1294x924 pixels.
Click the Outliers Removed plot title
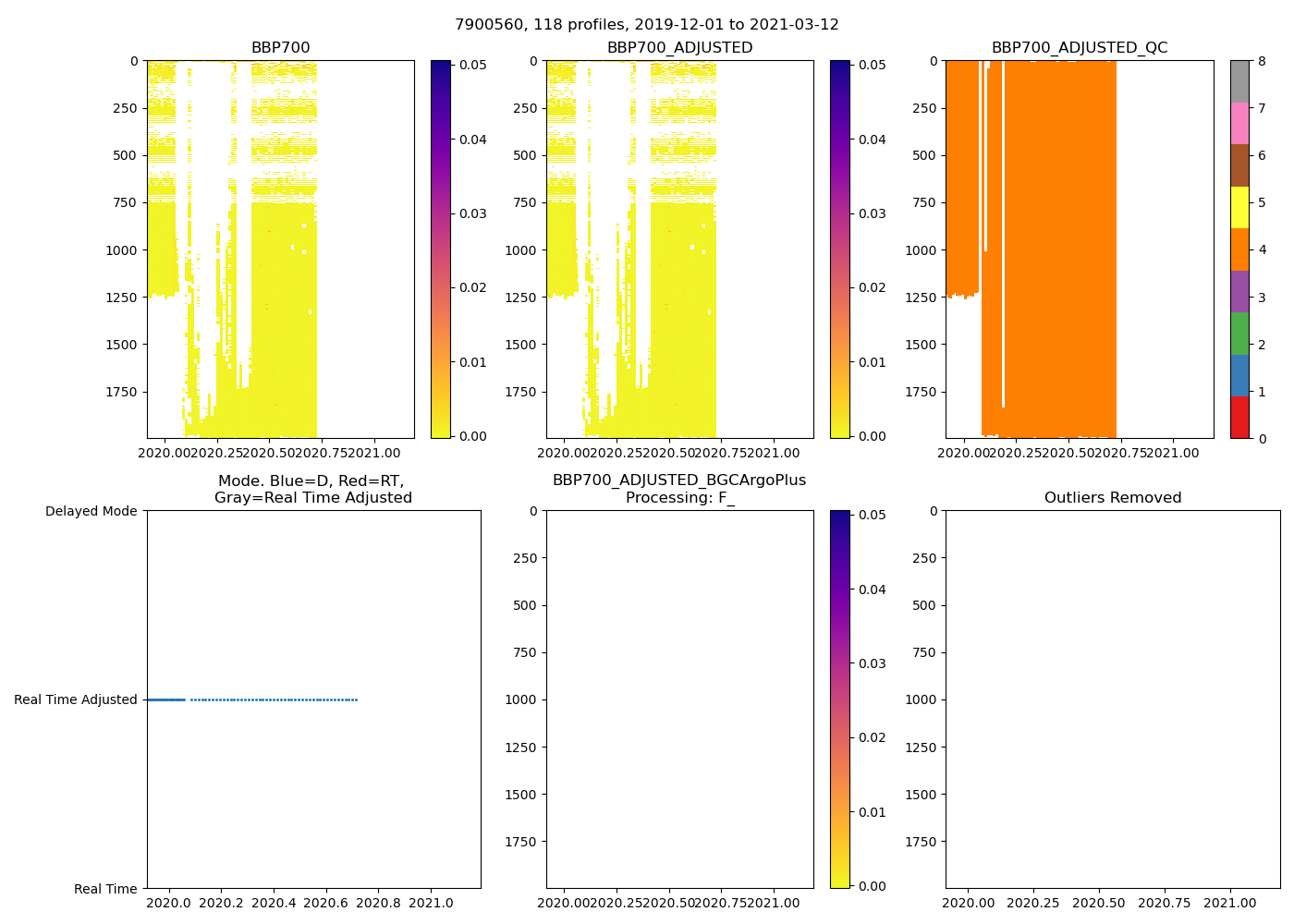pyautogui.click(x=1112, y=498)
